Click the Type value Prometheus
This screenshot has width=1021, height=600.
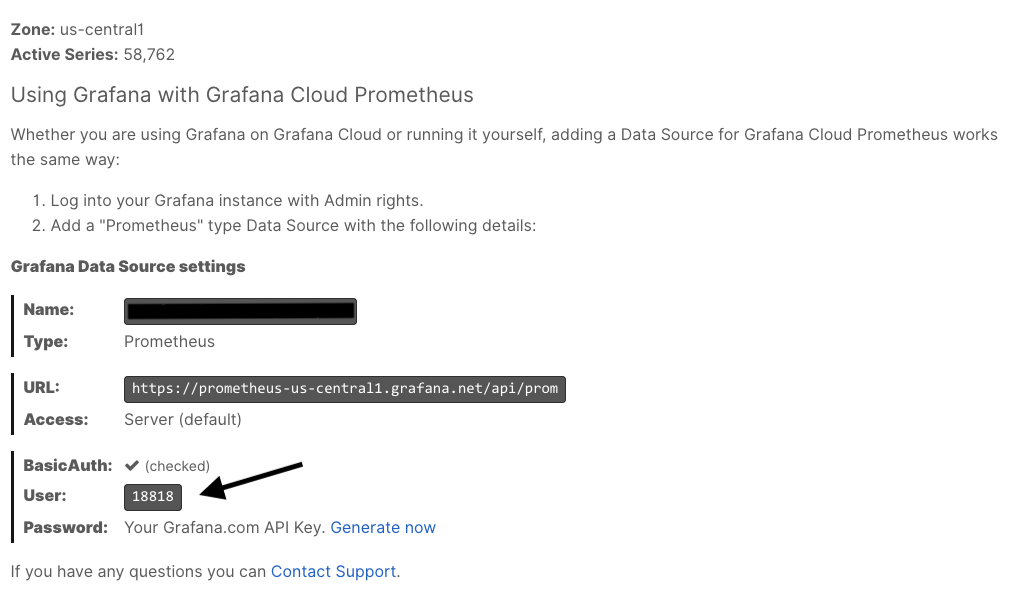[169, 341]
